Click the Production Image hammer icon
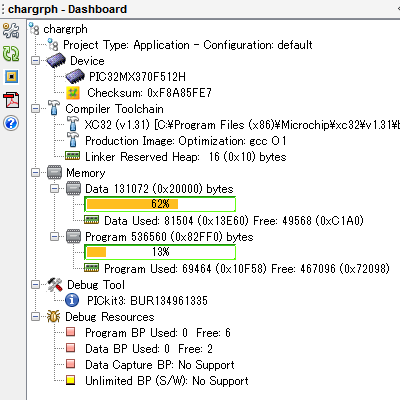The width and height of the screenshot is (400, 400). 73,140
